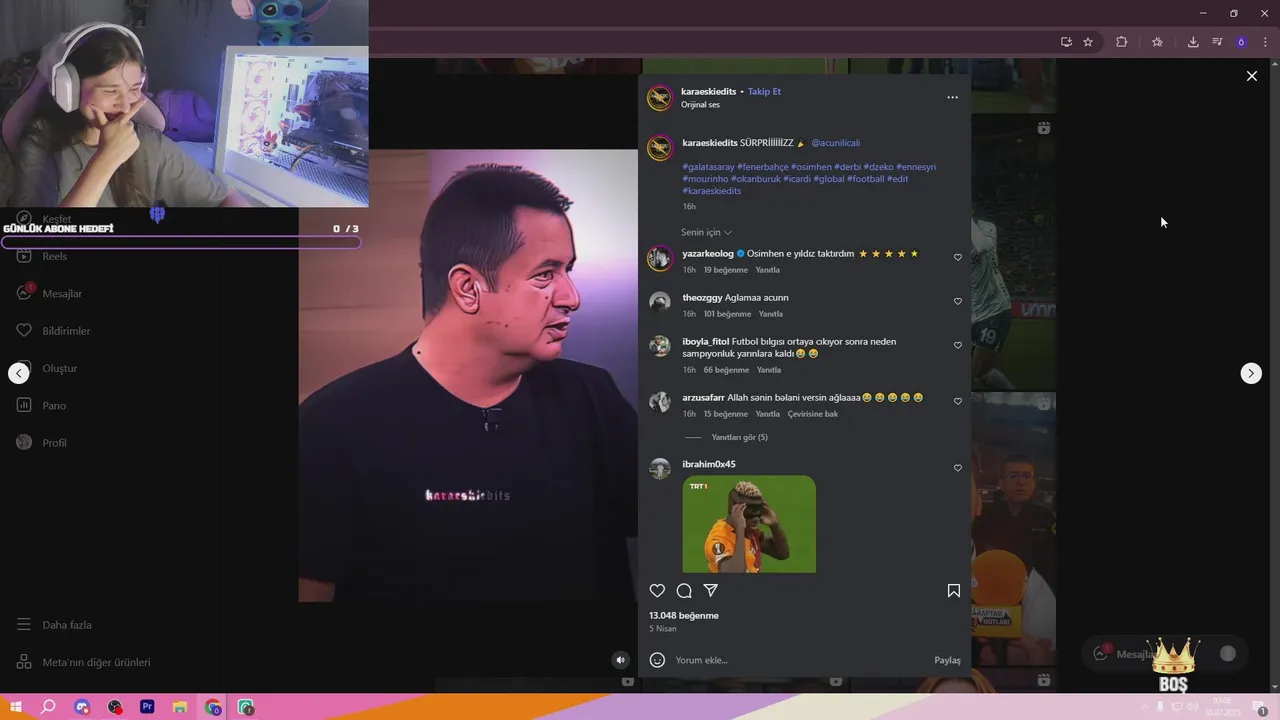Viewport: 1280px width, 720px height.
Task: Open File Explorer from the taskbar
Action: [x=180, y=707]
